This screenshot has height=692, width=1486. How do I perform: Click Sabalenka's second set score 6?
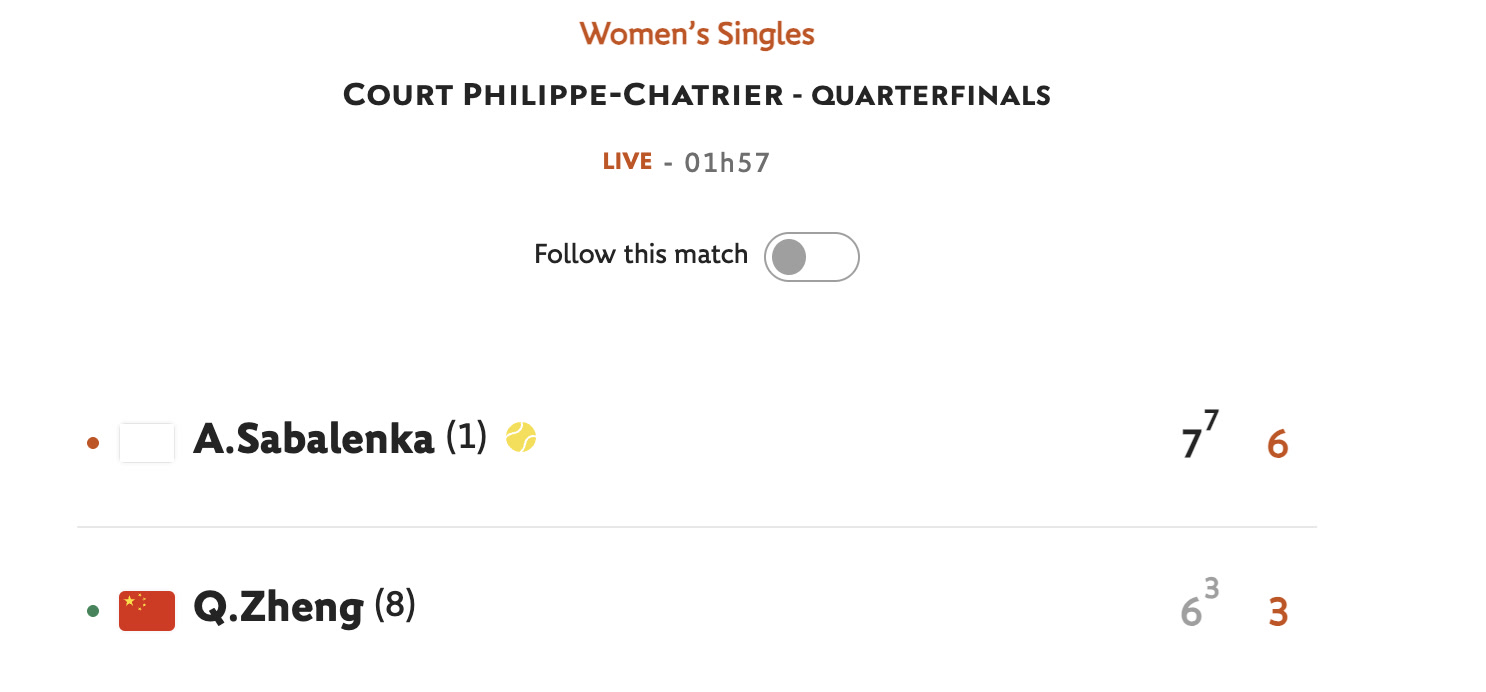coord(1277,444)
